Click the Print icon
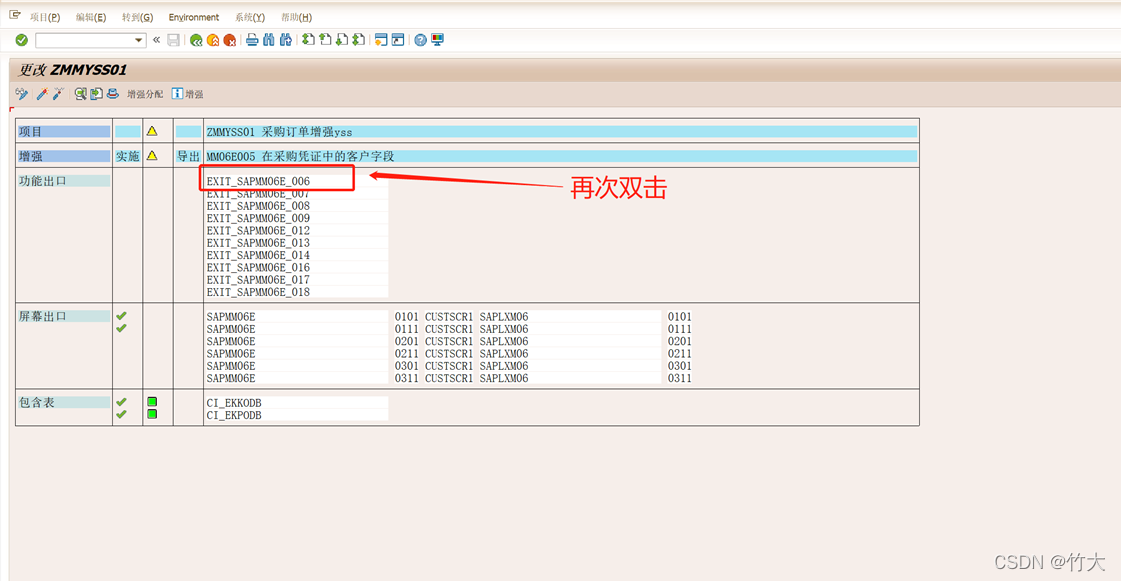This screenshot has width=1121, height=581. click(252, 40)
